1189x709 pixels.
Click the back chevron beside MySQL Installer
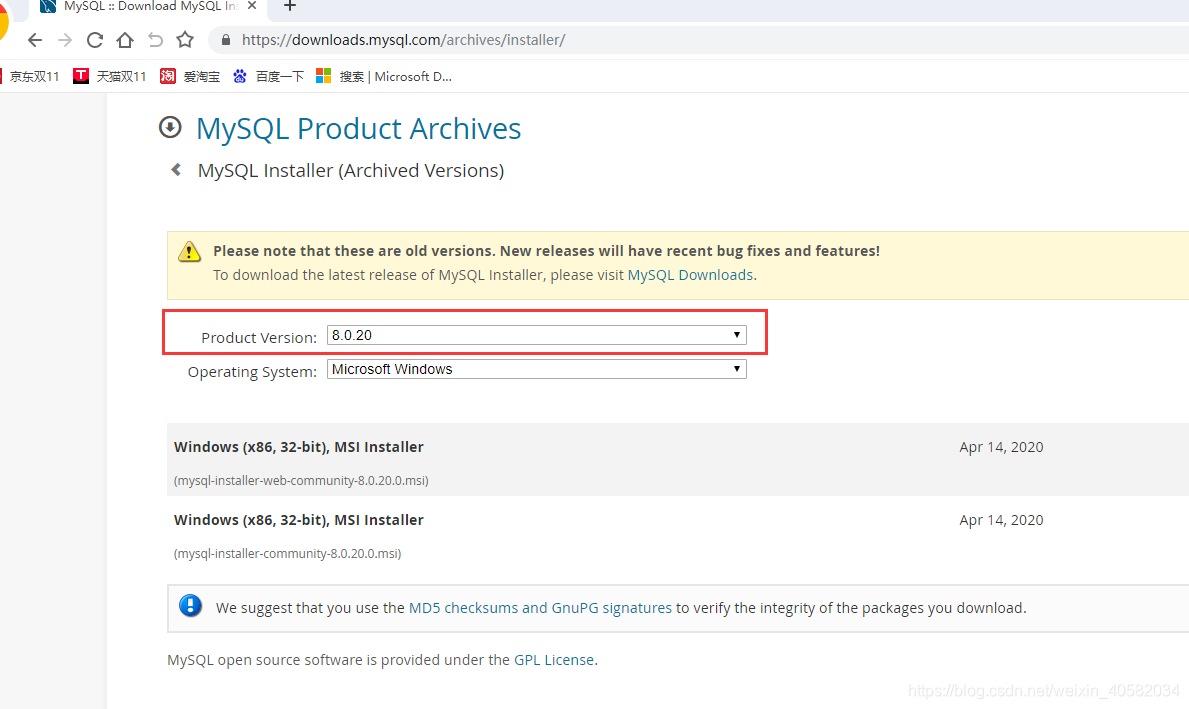point(176,170)
